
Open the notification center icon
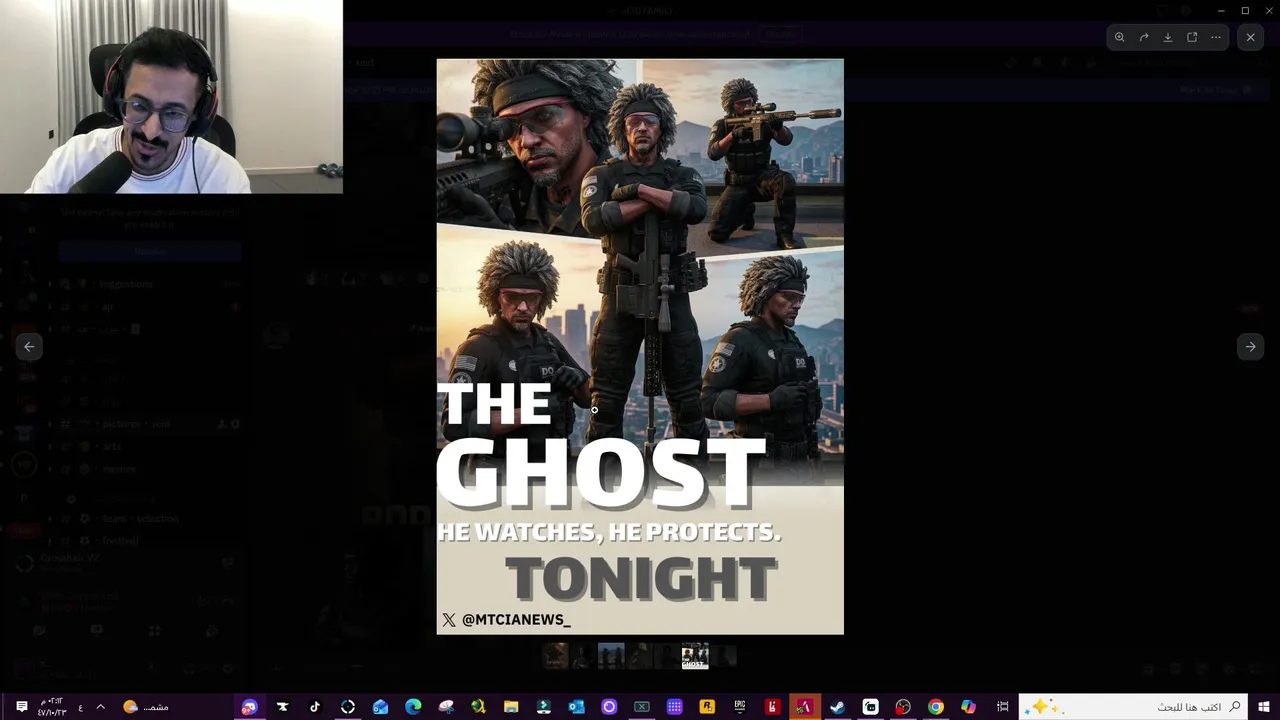point(21,707)
